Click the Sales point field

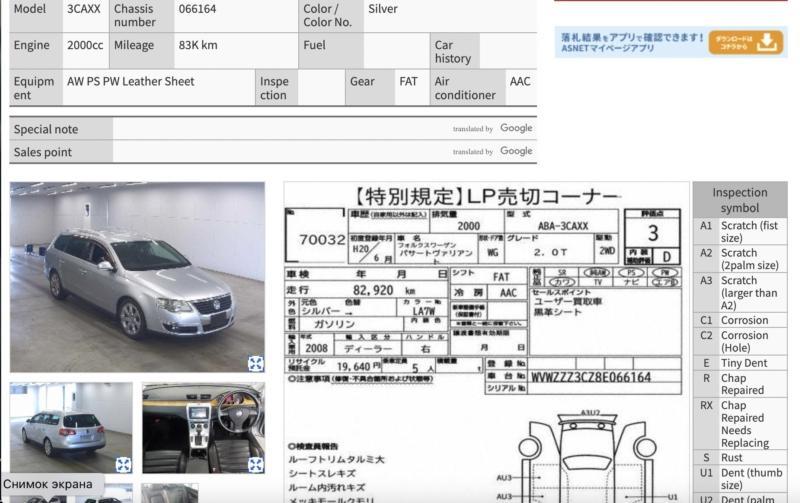[280, 152]
